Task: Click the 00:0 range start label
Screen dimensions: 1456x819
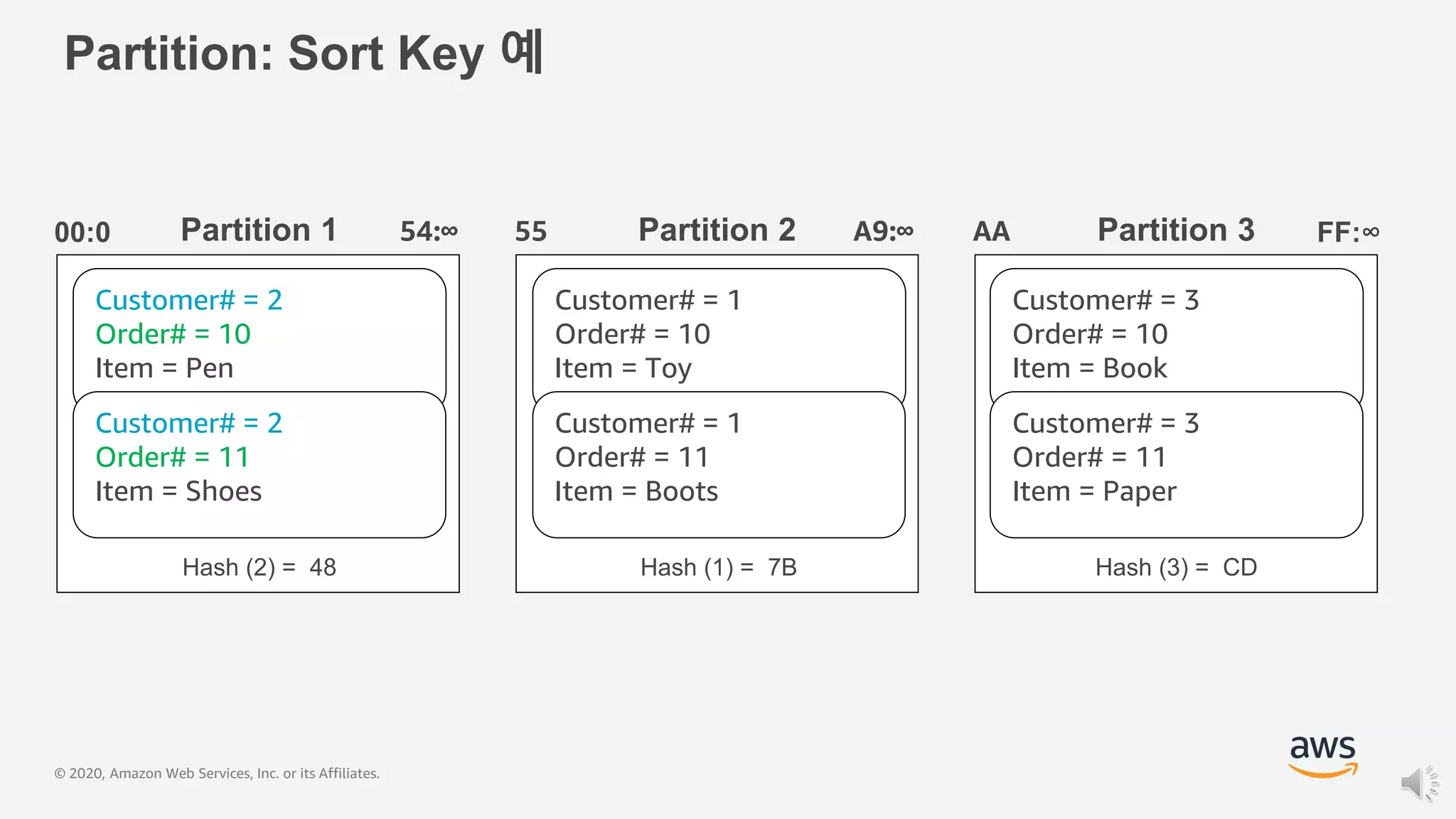Action: coord(82,232)
